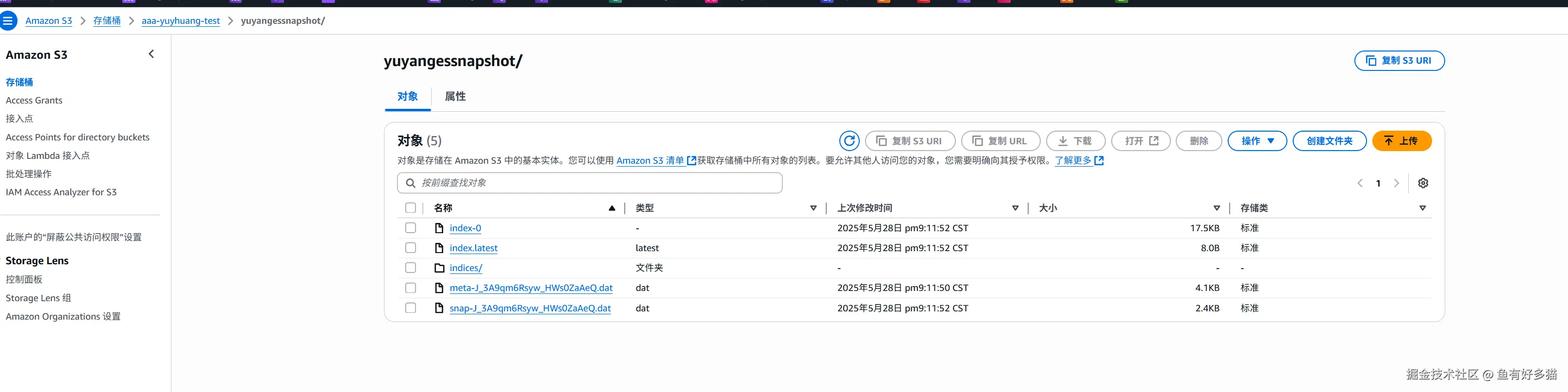The width and height of the screenshot is (1568, 392).
Task: Focus the 按前缀查找对象 search field
Action: (589, 183)
